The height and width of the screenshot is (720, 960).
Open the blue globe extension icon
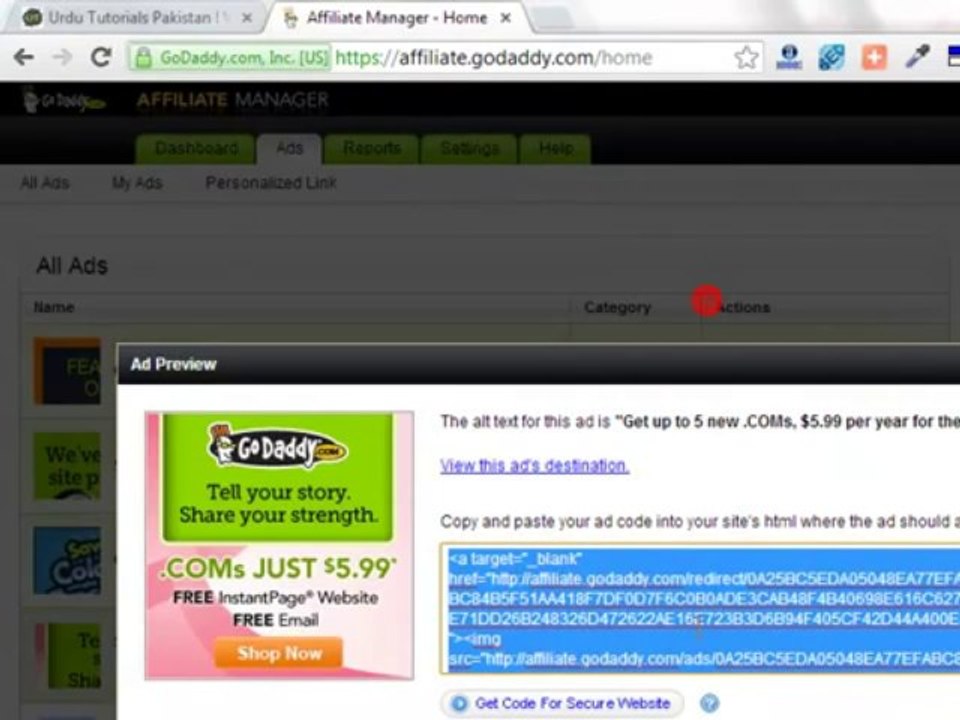point(789,58)
